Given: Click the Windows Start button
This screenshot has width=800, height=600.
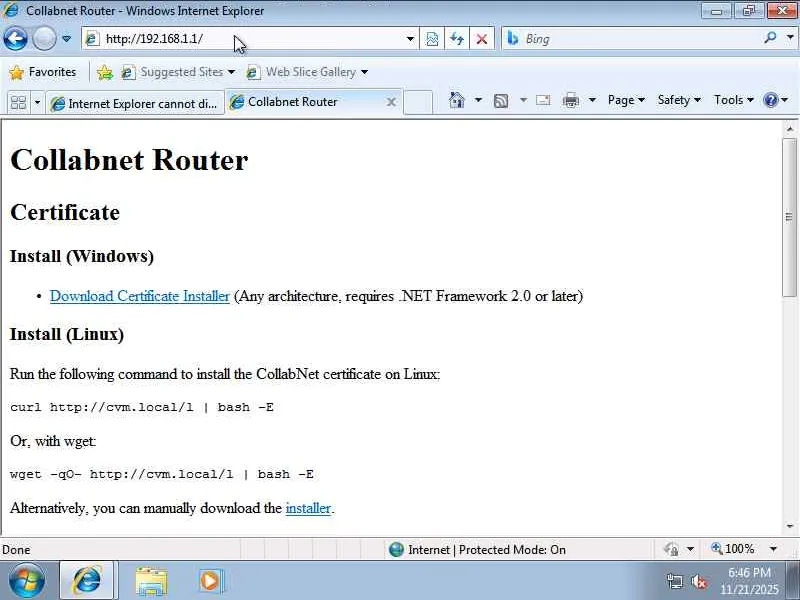Looking at the screenshot, I should 27,581.
